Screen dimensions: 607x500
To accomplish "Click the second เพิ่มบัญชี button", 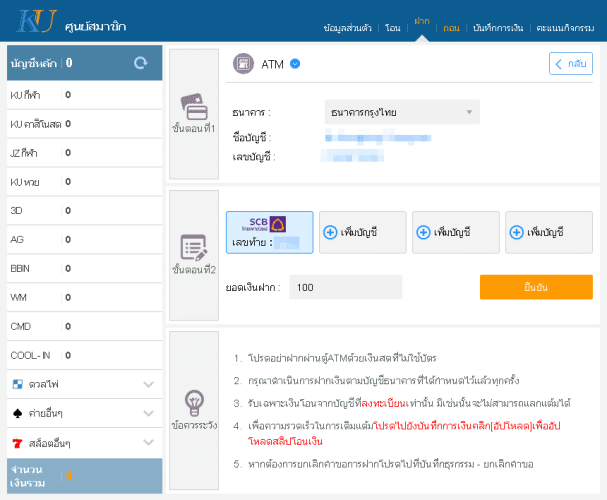I will coord(456,232).
